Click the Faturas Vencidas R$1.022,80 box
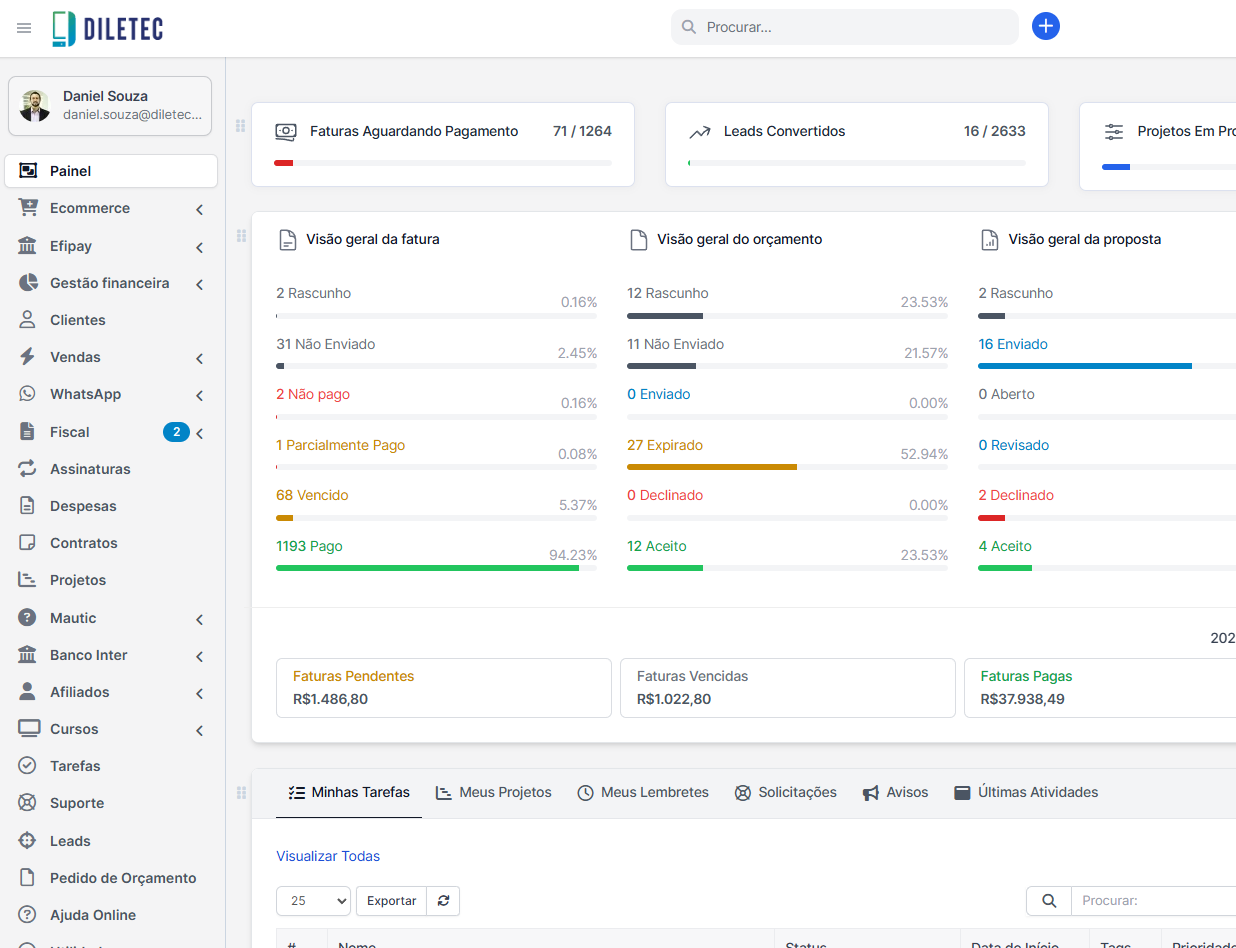The width and height of the screenshot is (1236, 948). click(x=787, y=688)
